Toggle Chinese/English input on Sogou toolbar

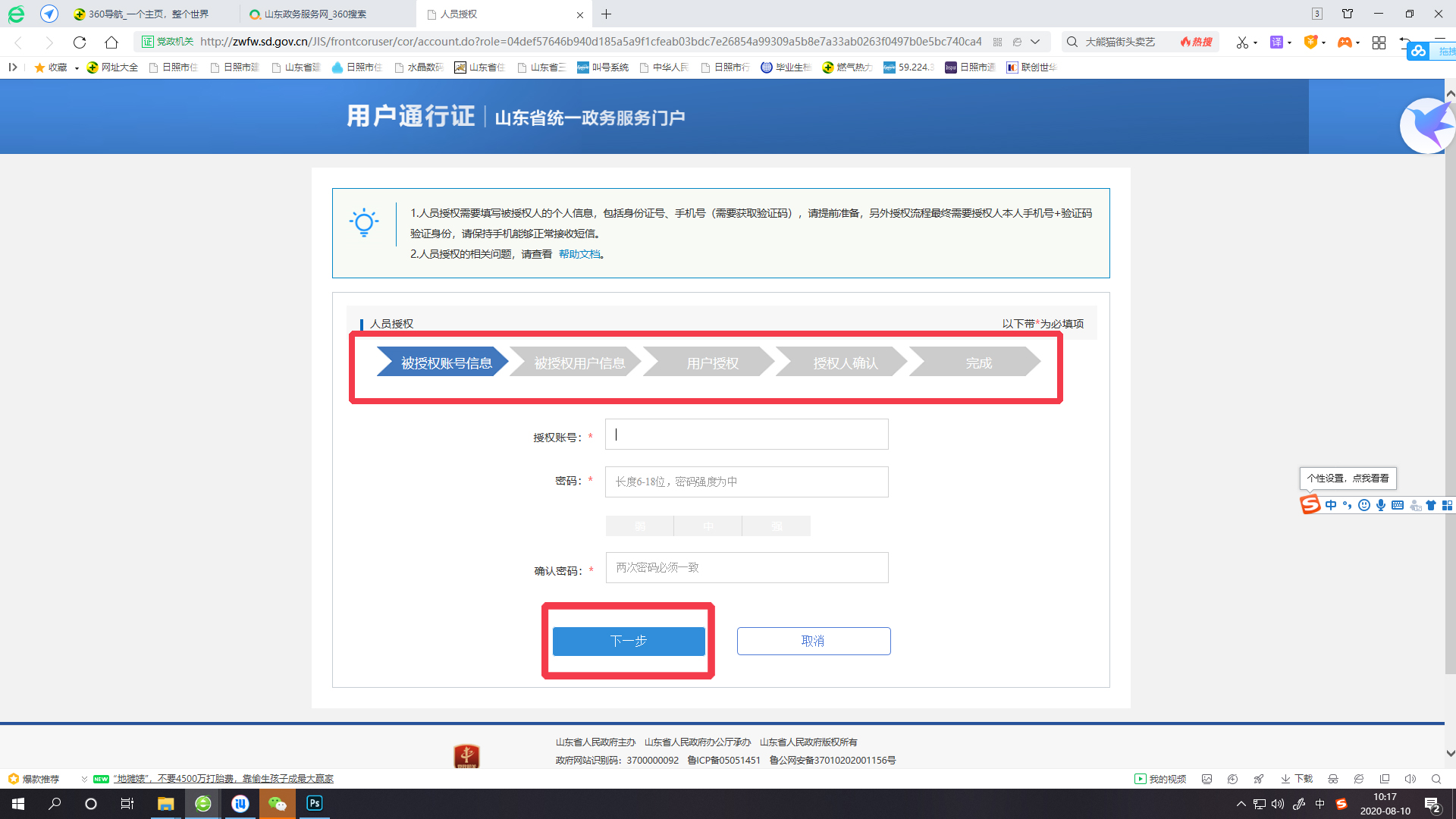pyautogui.click(x=1331, y=505)
